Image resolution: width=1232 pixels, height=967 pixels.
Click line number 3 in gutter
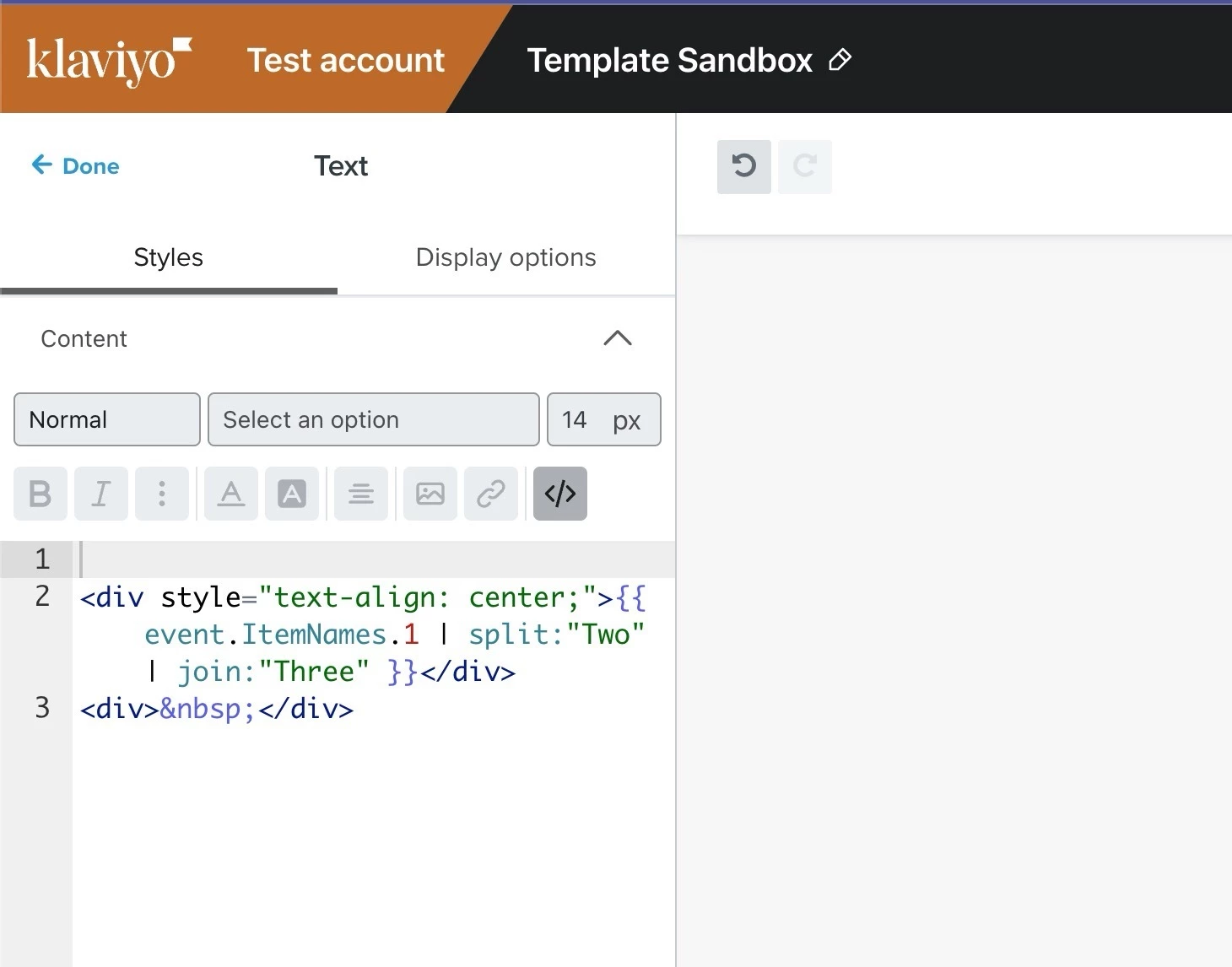pos(42,708)
